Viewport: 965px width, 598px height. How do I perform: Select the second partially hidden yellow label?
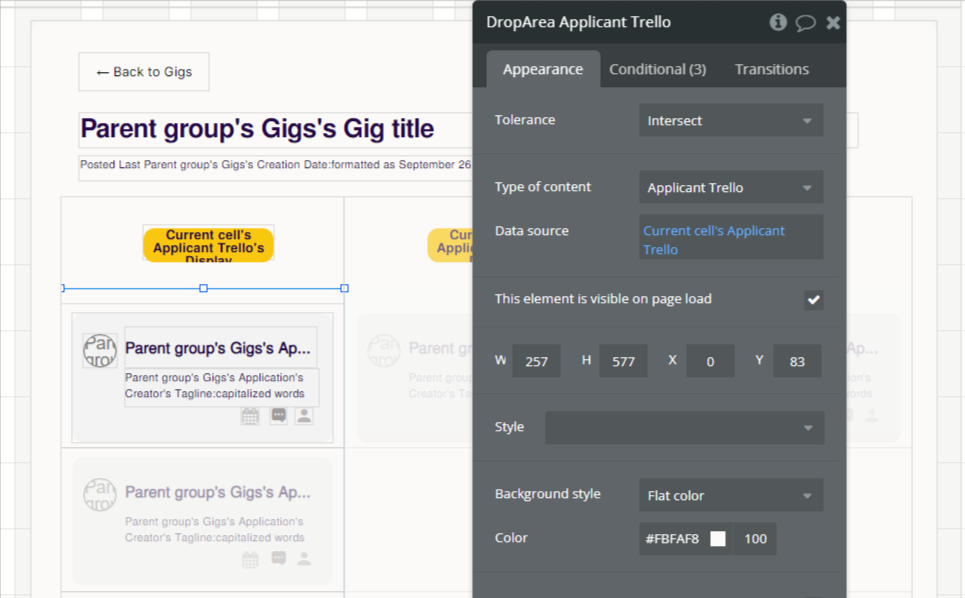click(x=450, y=245)
